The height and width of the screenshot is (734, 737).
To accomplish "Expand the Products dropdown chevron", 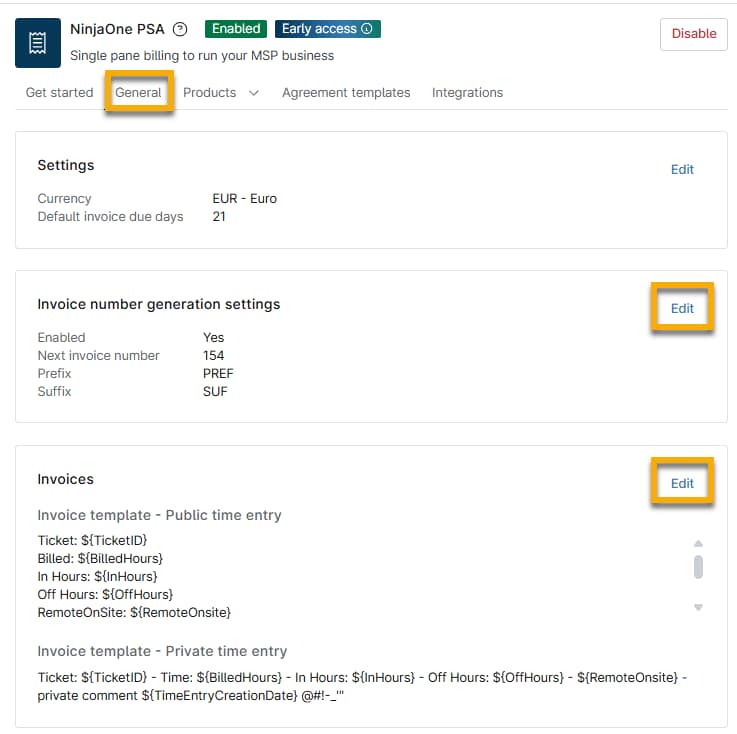I will pos(253,93).
